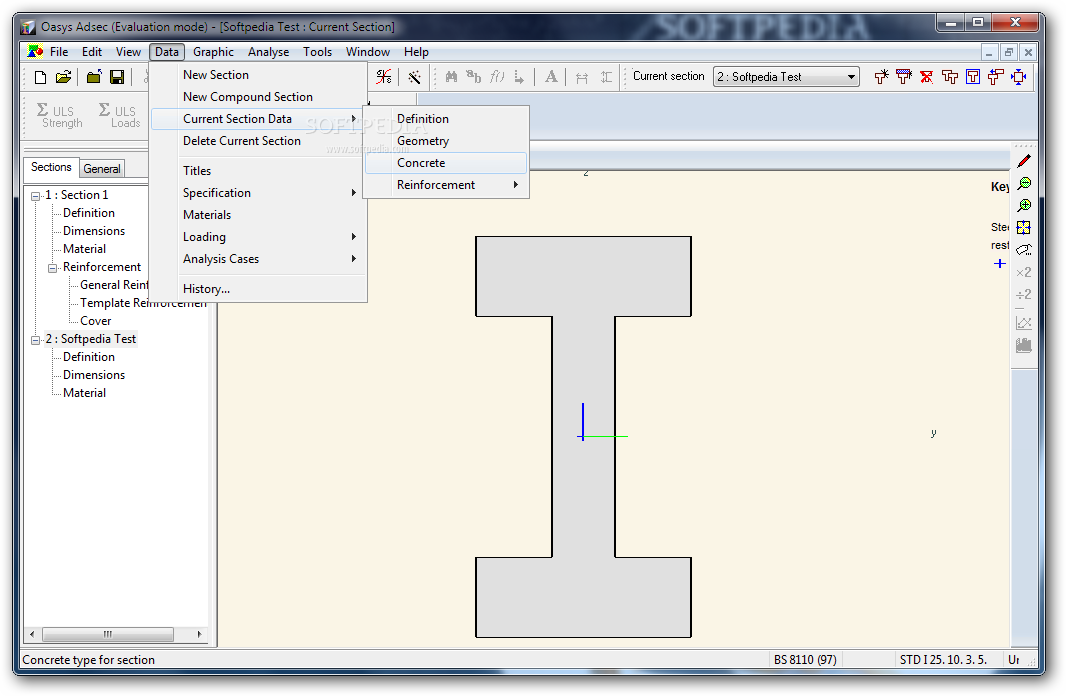Open the Help menu
Image resolution: width=1066 pixels, height=696 pixels.
[416, 52]
